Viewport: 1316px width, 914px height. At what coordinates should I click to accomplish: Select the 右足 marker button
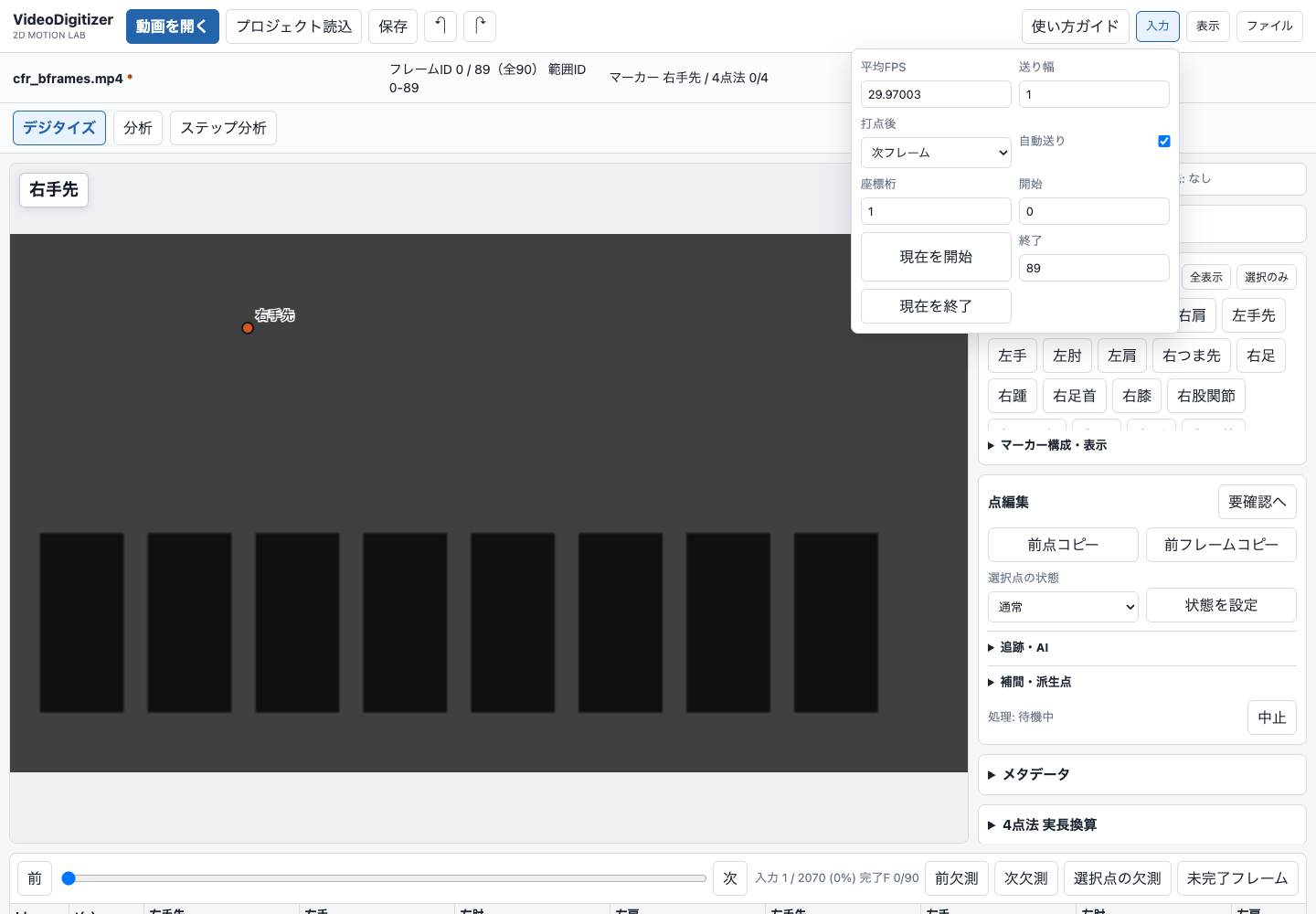click(x=1261, y=356)
